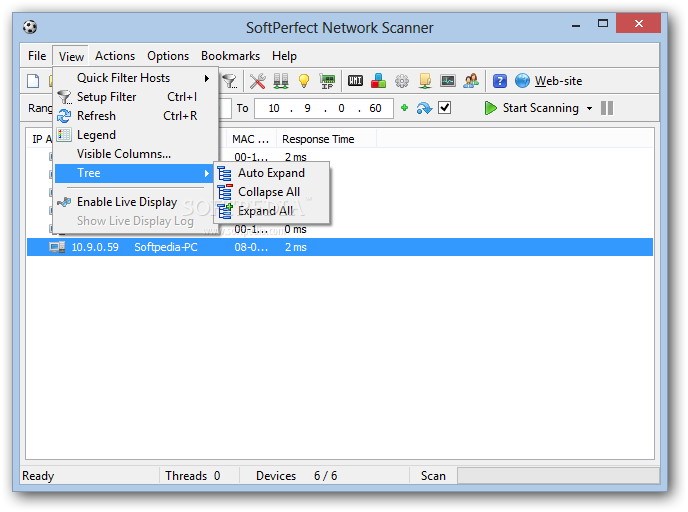Open help with the blue question mark icon
Screen dimensions: 688x512
click(500, 81)
